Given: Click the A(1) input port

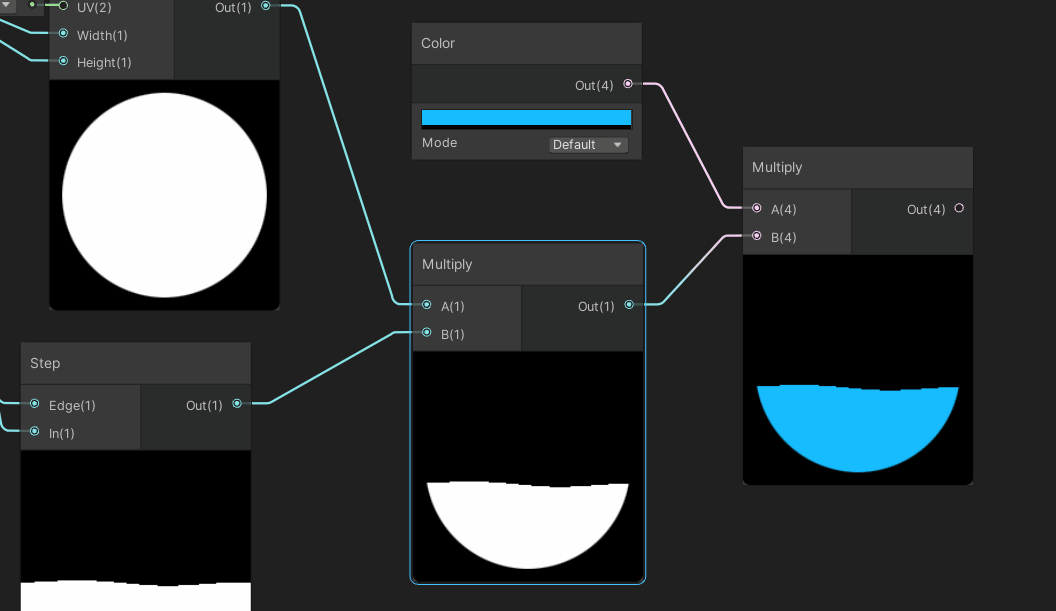Looking at the screenshot, I should pyautogui.click(x=427, y=305).
